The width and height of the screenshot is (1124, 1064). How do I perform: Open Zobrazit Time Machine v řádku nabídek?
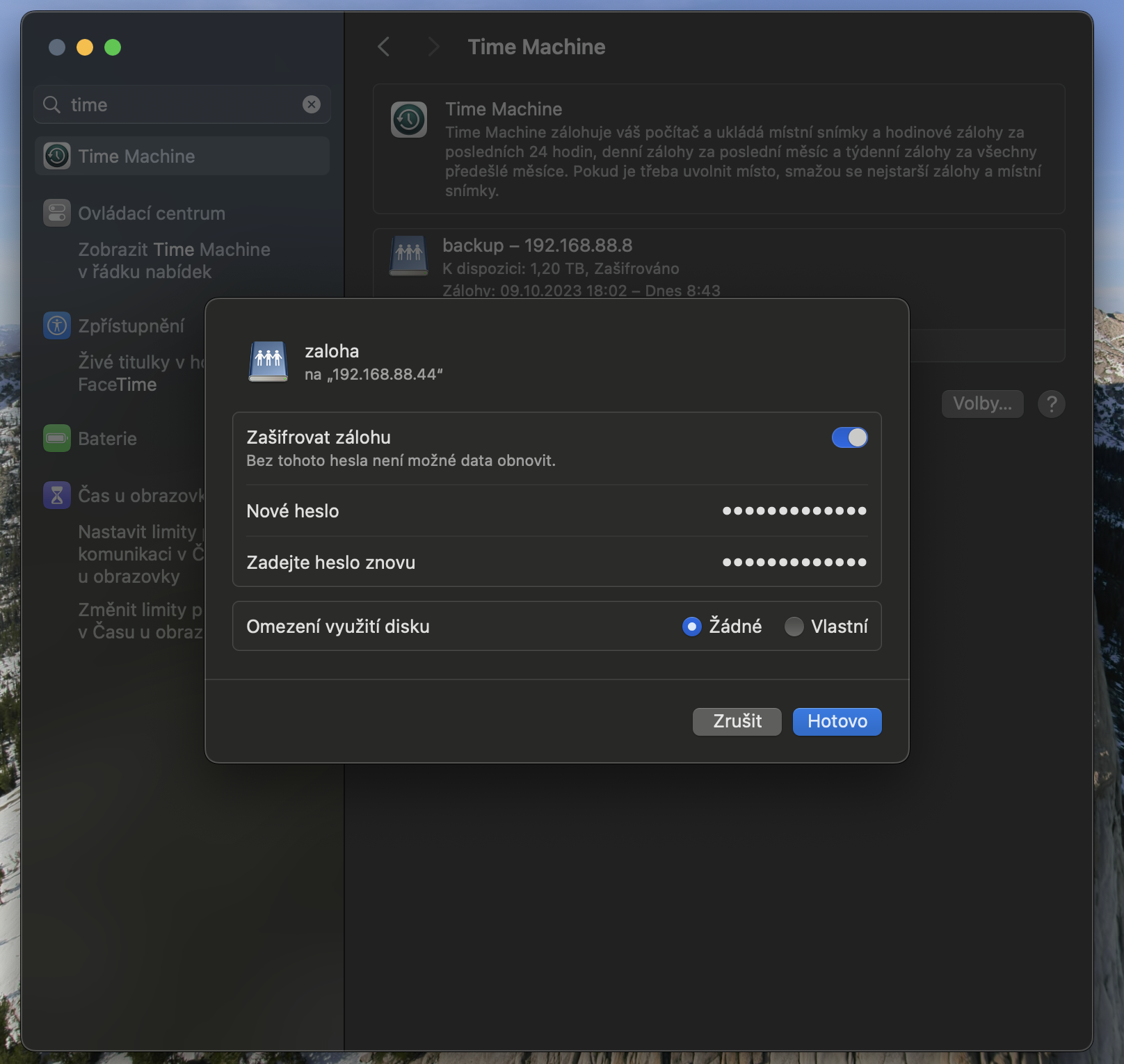pos(174,261)
